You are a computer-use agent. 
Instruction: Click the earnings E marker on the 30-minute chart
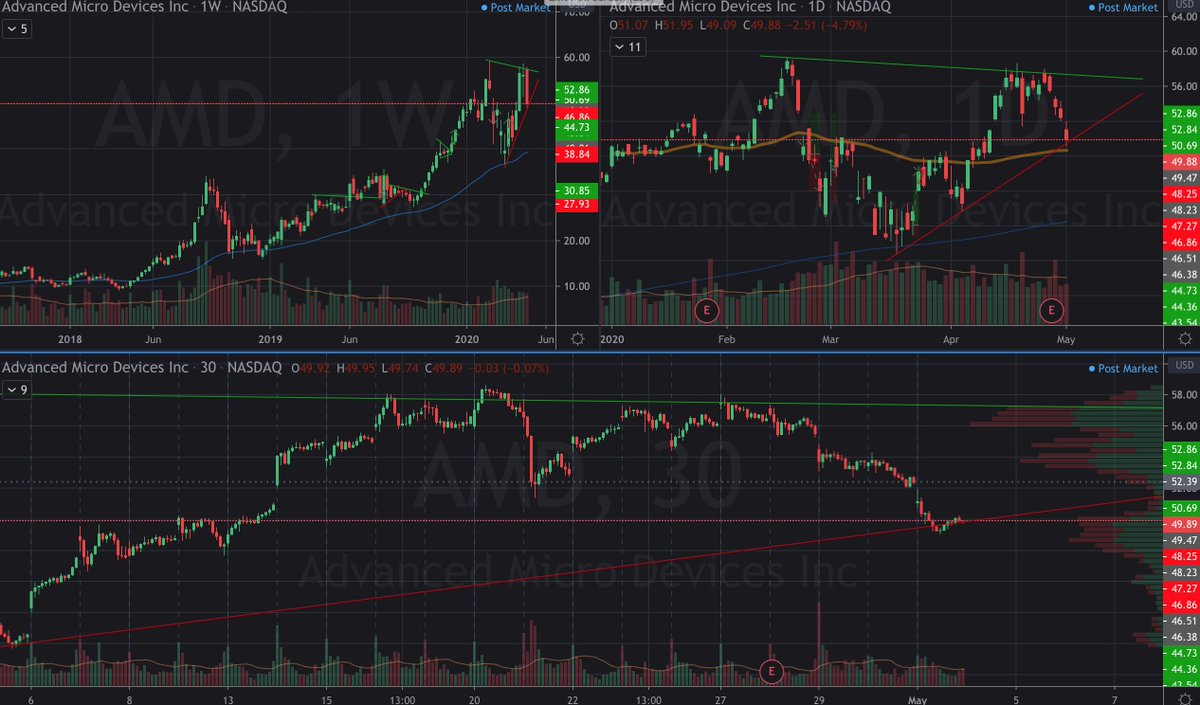[771, 673]
